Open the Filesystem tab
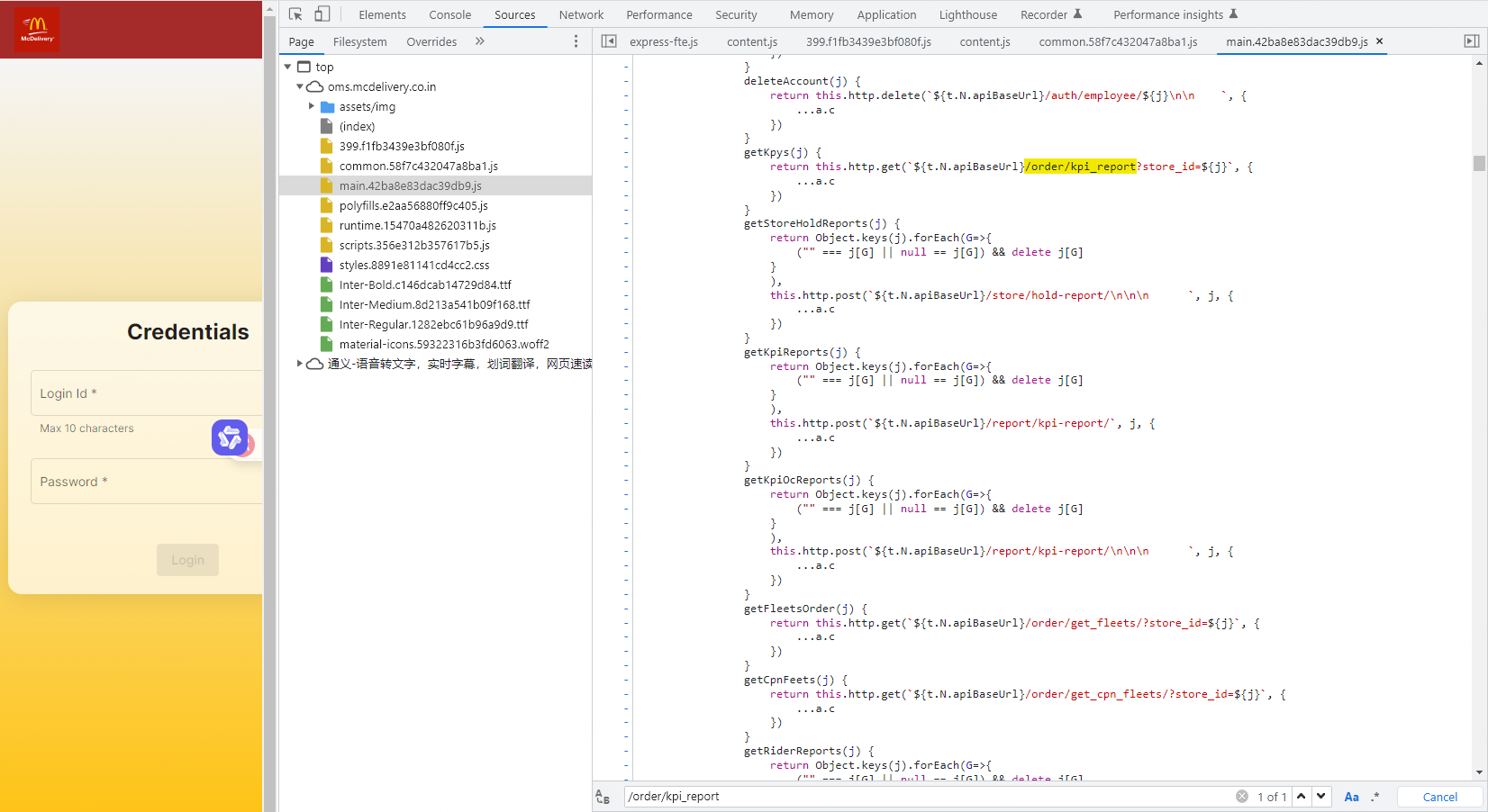 pyautogui.click(x=359, y=42)
